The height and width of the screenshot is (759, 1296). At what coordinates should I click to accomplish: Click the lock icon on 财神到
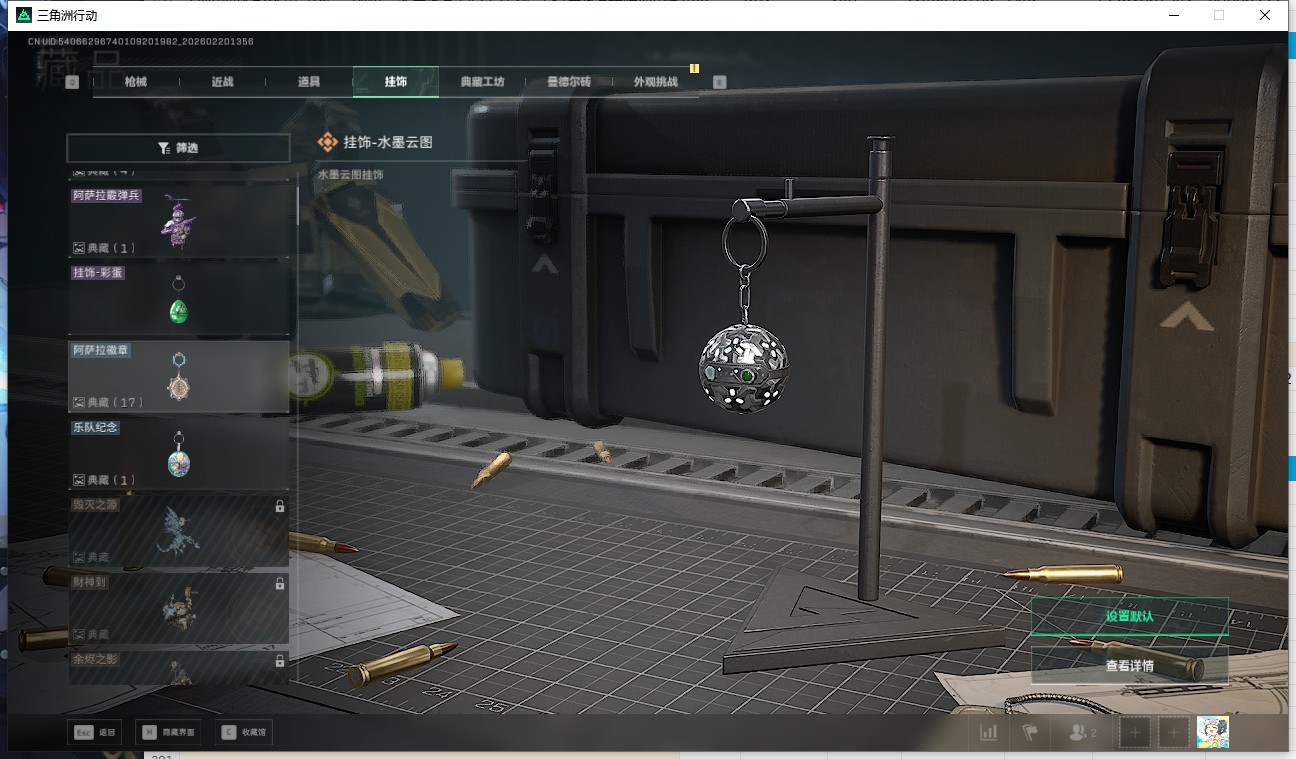(x=280, y=584)
